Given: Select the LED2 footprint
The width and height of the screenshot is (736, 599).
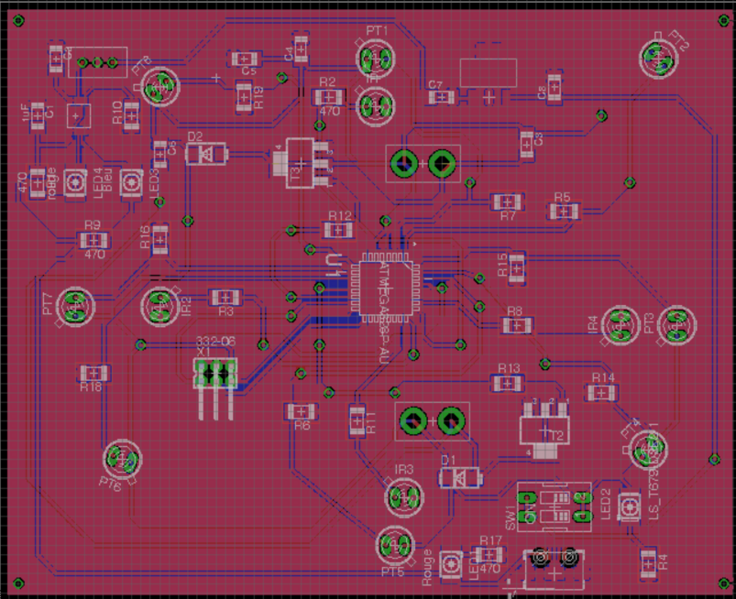Looking at the screenshot, I should point(630,506).
